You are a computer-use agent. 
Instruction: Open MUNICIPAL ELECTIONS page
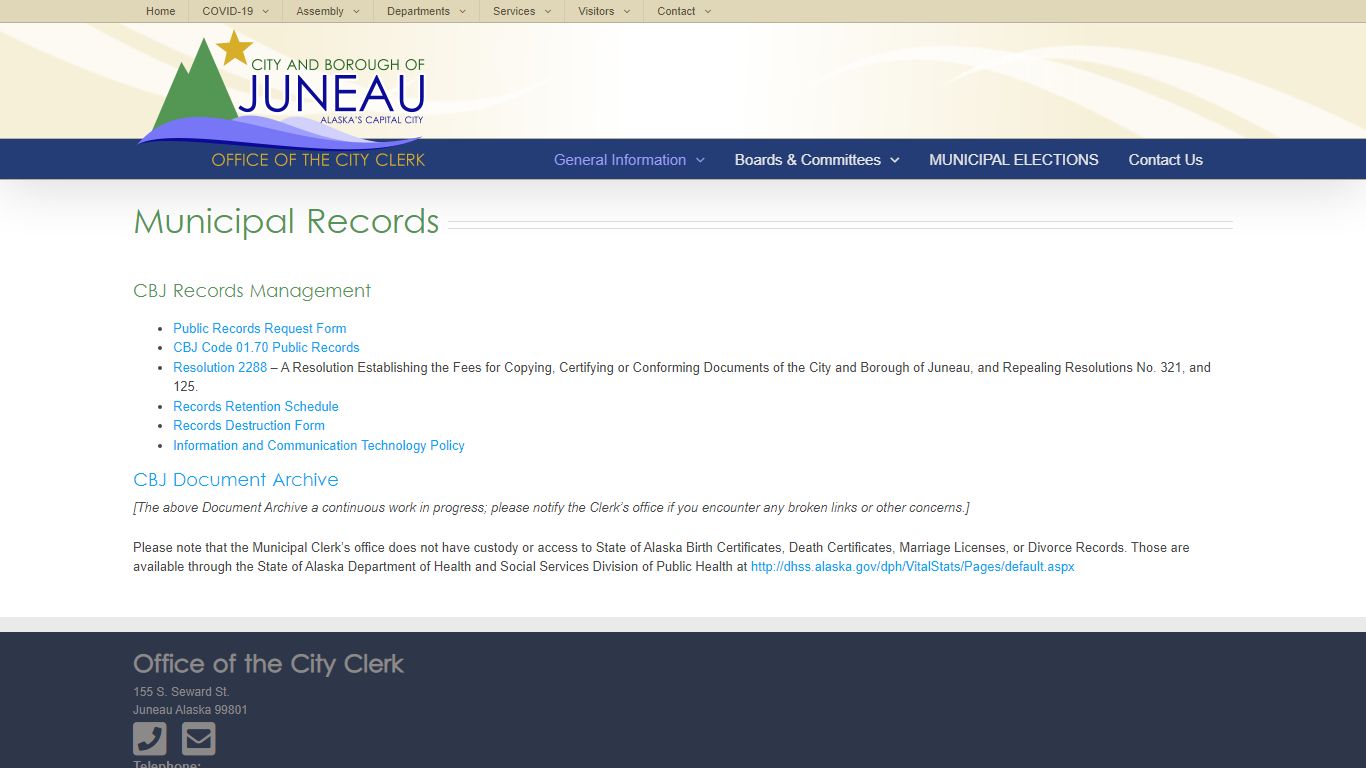point(1014,160)
